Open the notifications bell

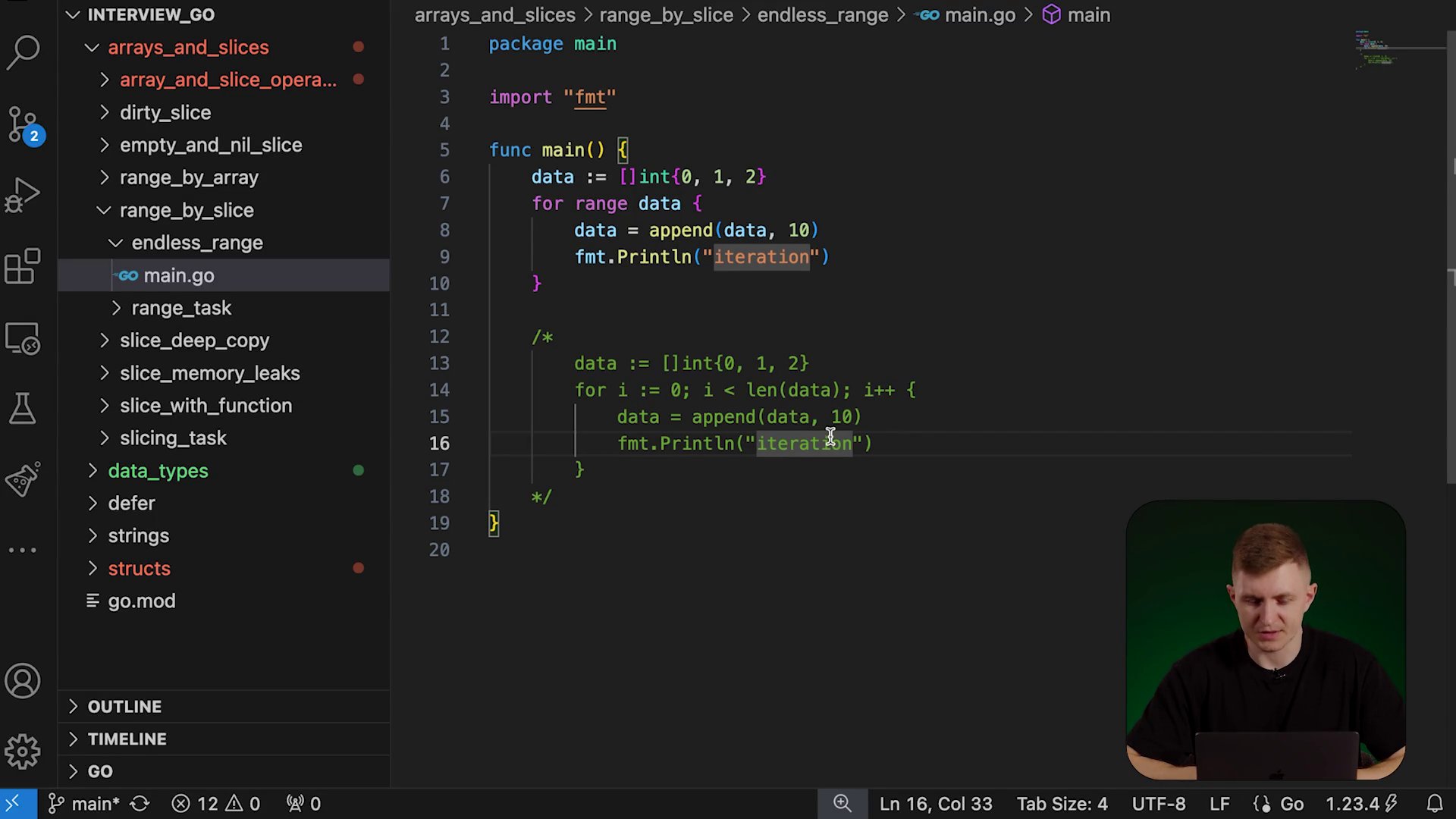click(1435, 804)
